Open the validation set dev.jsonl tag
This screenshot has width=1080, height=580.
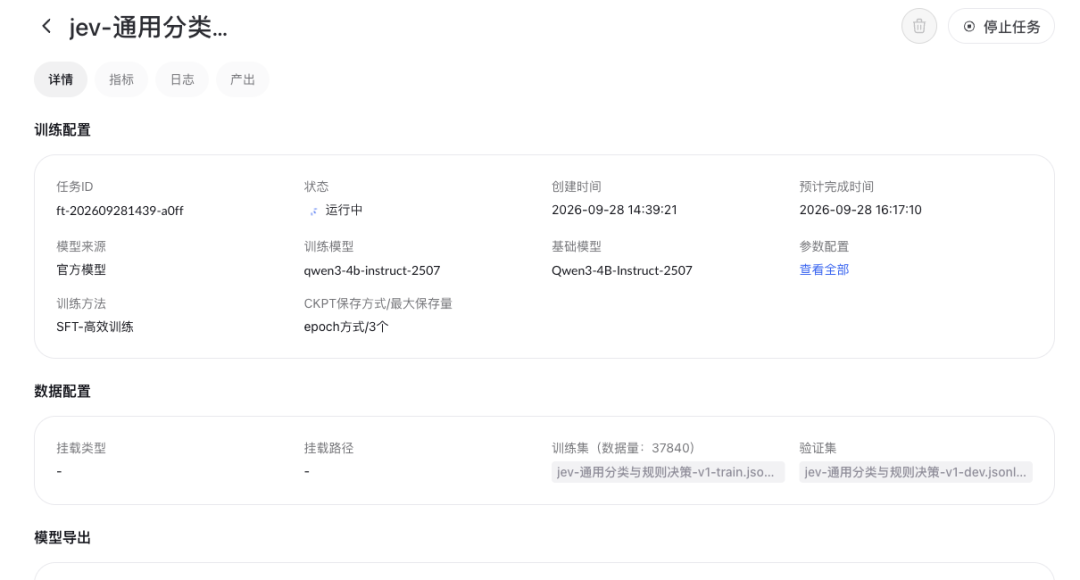pos(915,472)
